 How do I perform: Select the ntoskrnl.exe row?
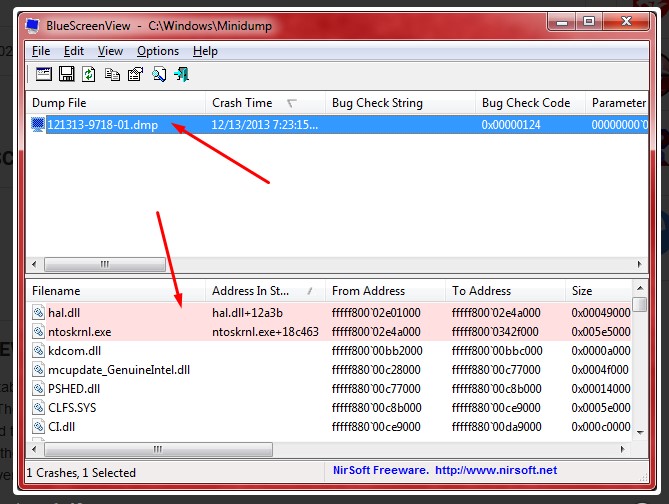point(329,332)
